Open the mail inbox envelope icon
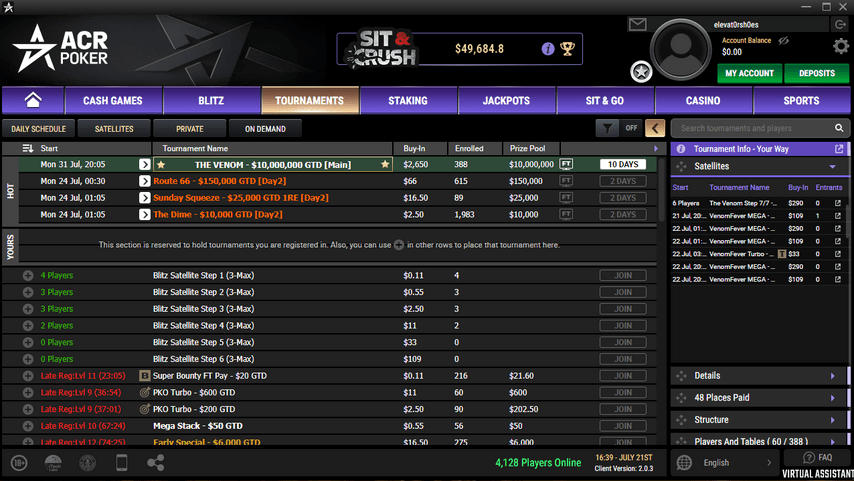Screen dimensions: 854x481 click(x=637, y=25)
